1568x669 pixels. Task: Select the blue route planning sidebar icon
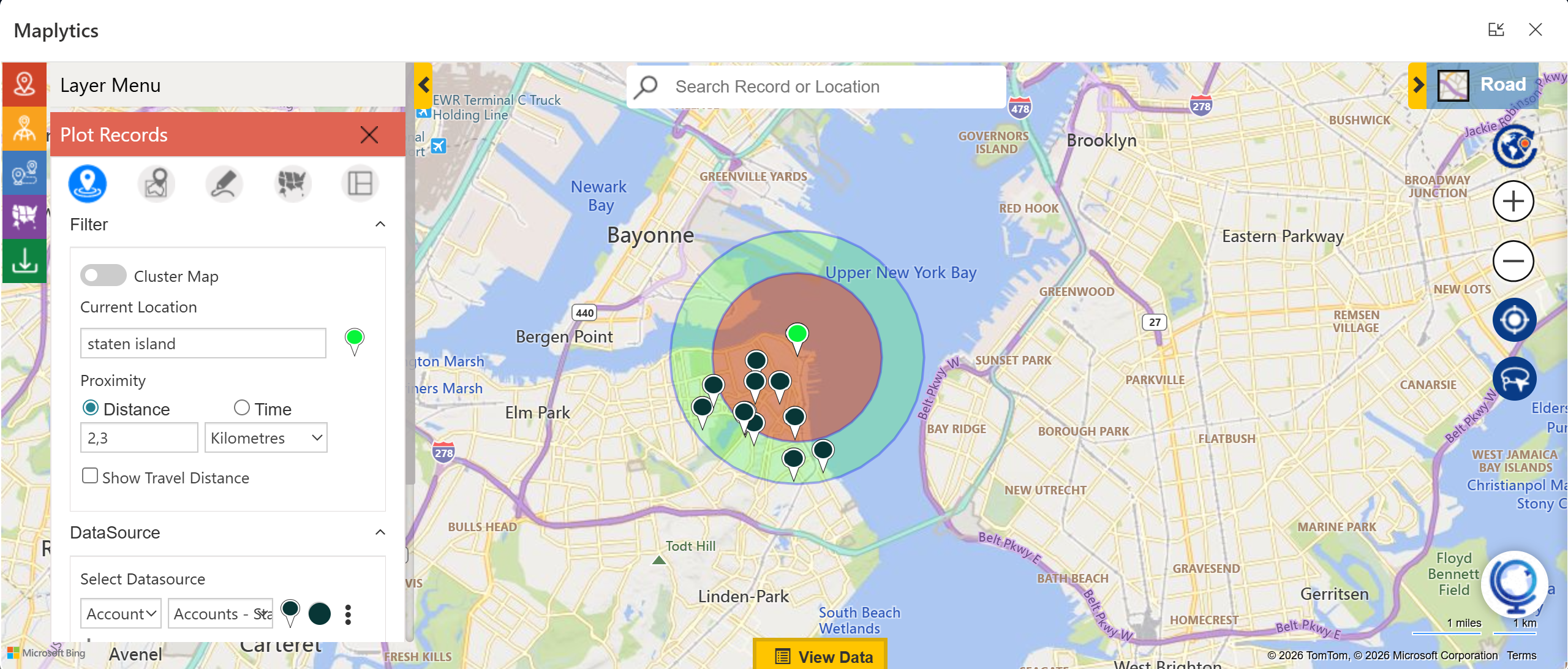[x=24, y=173]
